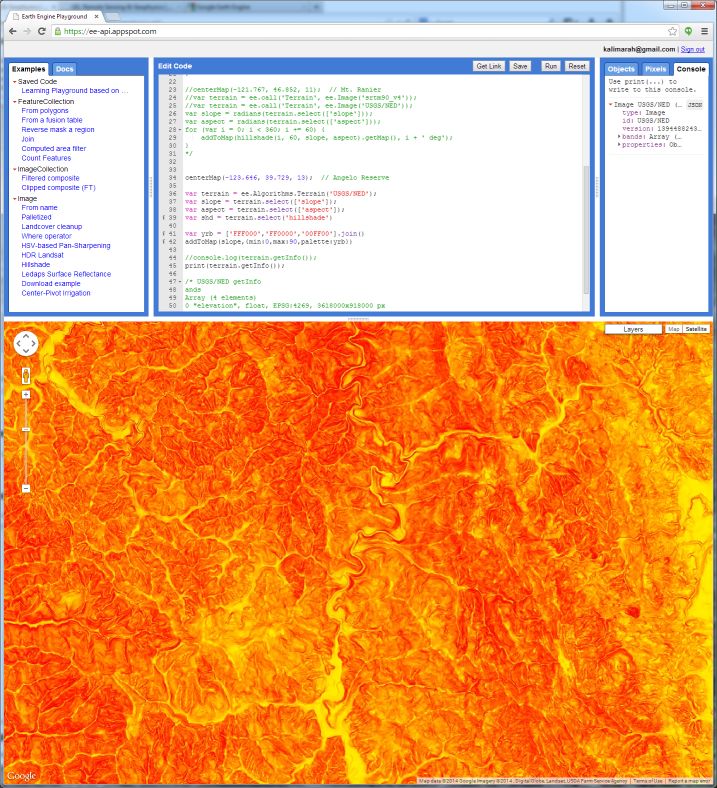Expand the bands Array entry
This screenshot has height=788, width=717.
619,137
